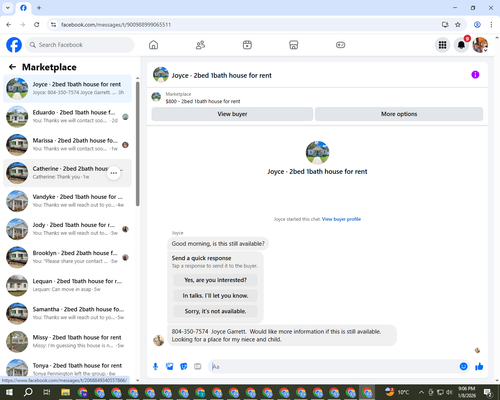Click the browser address bar URL

tap(116, 25)
